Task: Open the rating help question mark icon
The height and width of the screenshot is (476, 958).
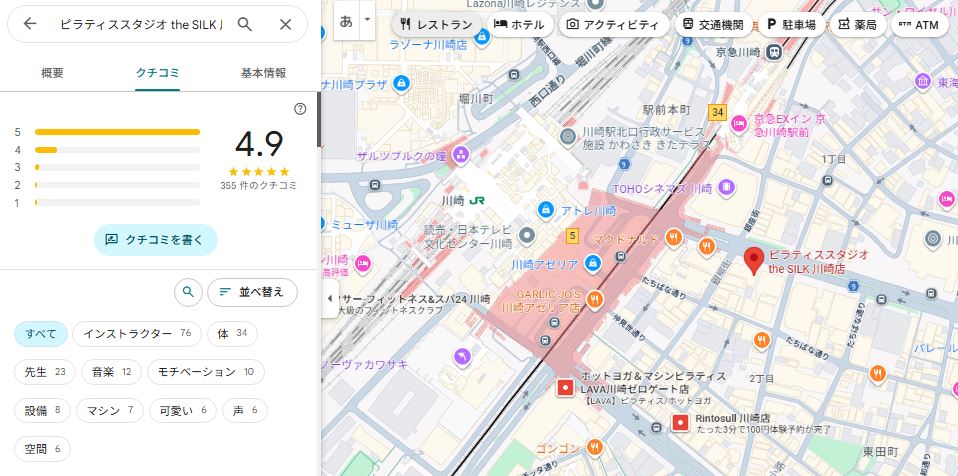Action: click(300, 109)
